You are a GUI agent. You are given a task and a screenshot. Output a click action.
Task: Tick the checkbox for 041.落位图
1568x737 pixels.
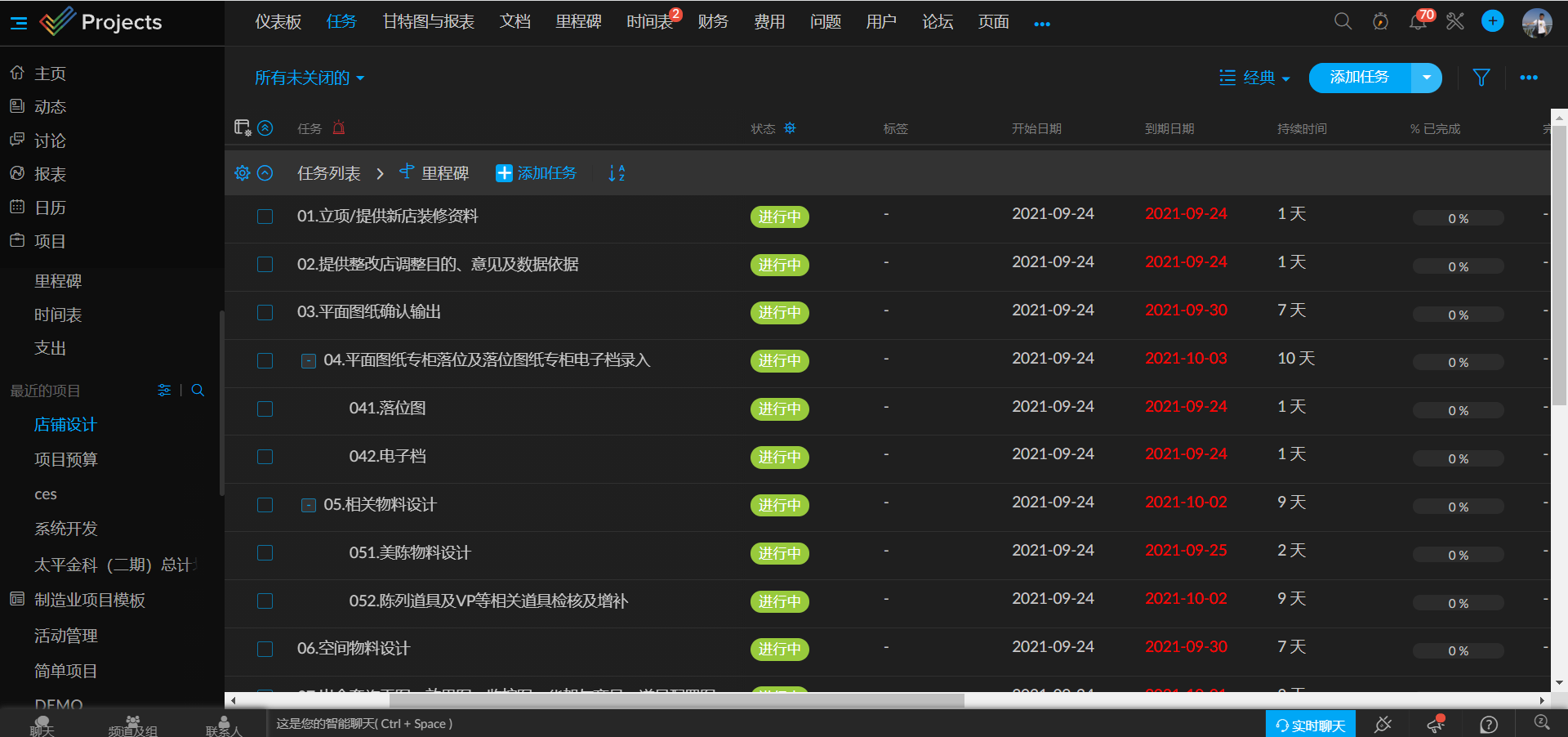(265, 409)
